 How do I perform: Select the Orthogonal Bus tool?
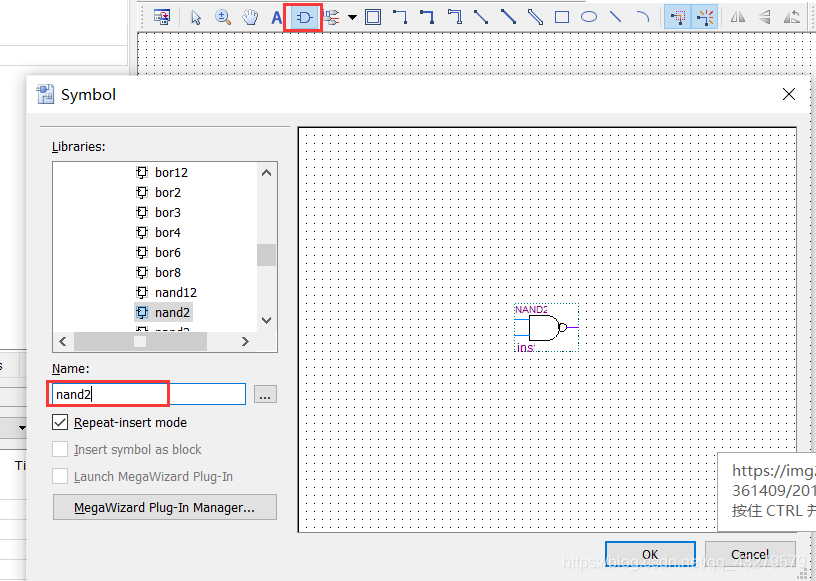coord(427,17)
